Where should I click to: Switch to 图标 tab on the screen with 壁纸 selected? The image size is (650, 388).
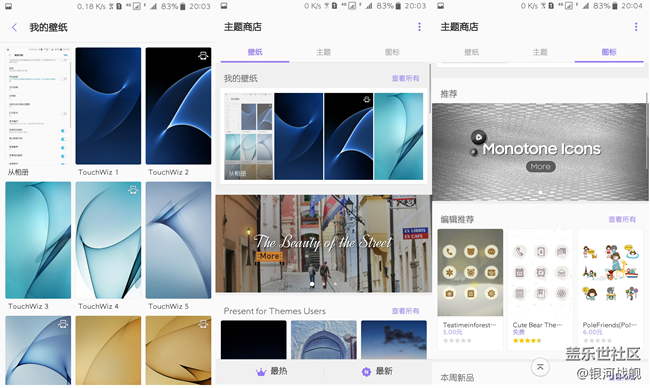click(392, 52)
